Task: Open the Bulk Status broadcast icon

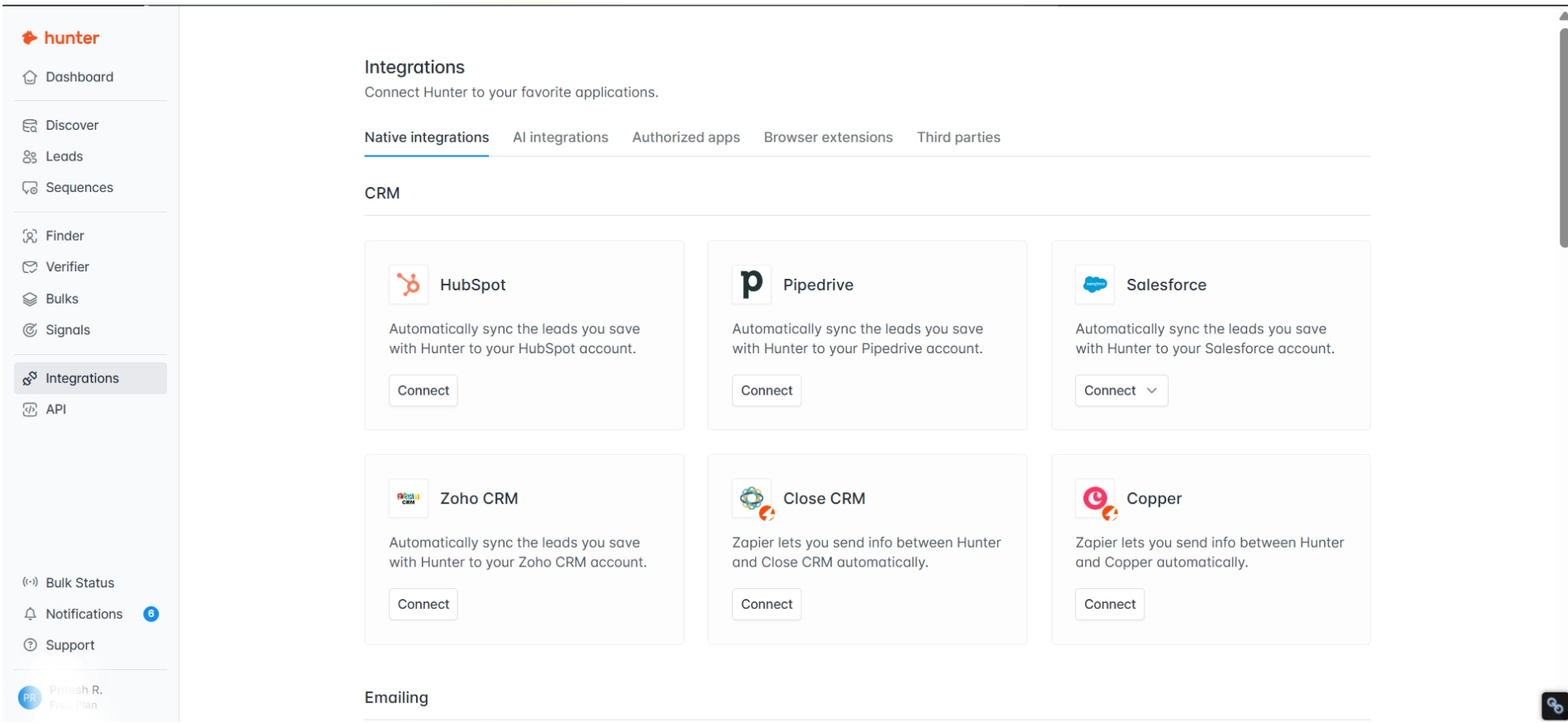Action: (x=30, y=582)
